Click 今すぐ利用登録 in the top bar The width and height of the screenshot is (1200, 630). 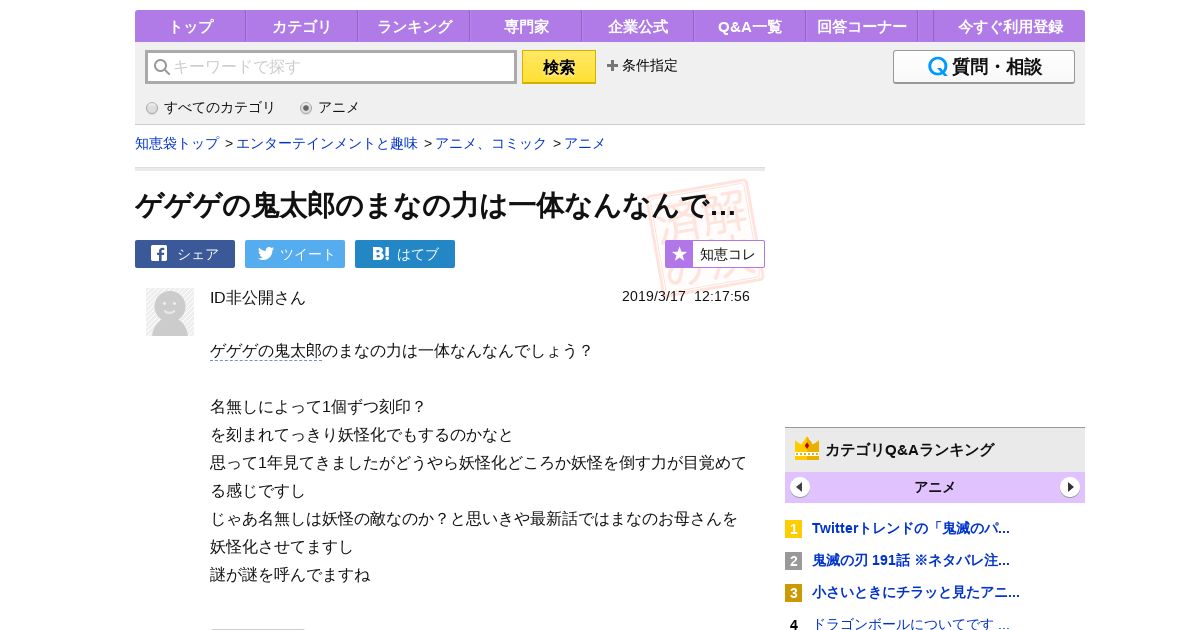[1010, 26]
